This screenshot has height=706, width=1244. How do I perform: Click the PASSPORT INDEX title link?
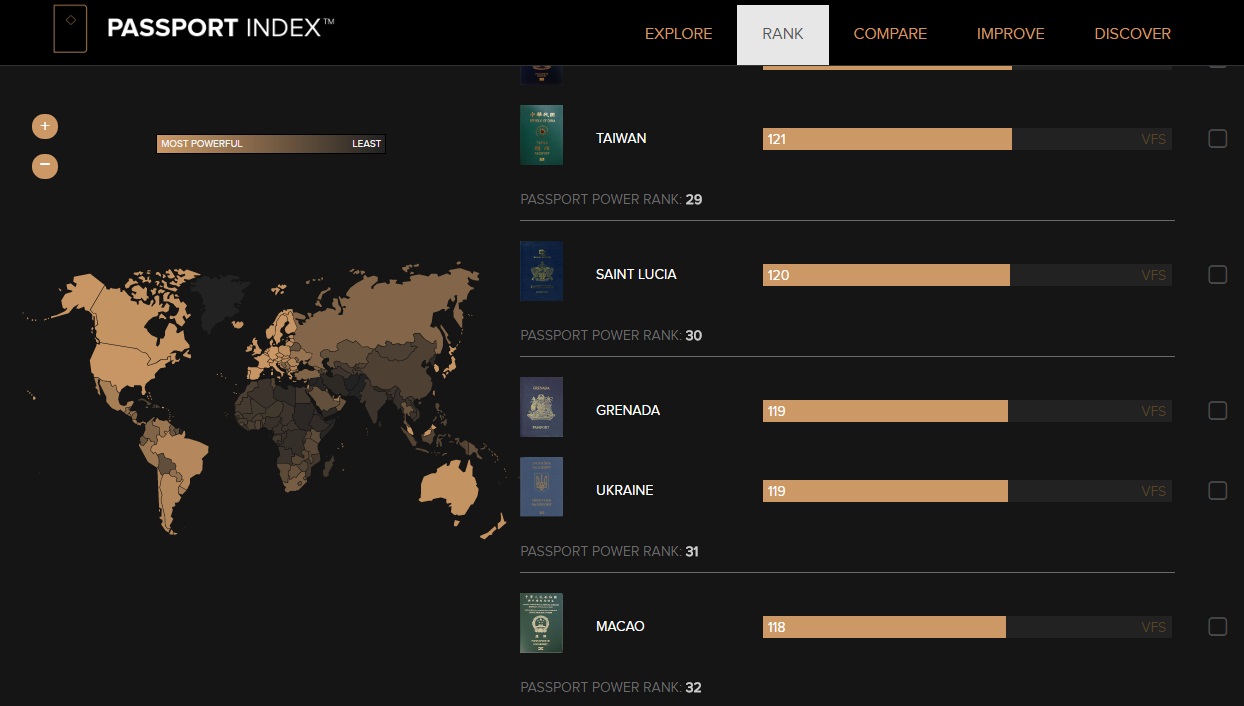[x=221, y=28]
